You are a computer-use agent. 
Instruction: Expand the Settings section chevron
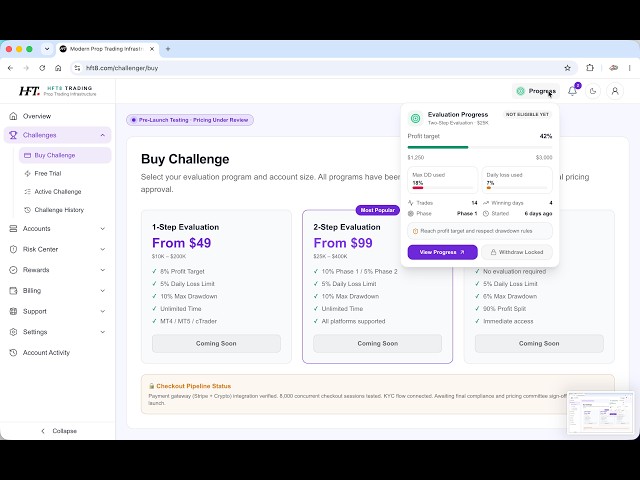pyautogui.click(x=102, y=332)
